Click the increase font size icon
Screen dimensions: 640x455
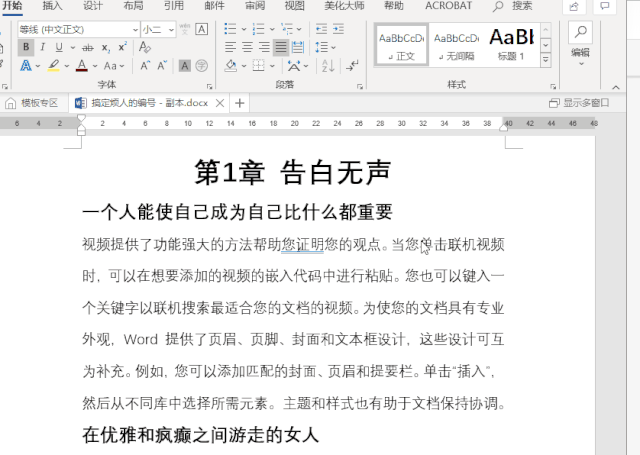pyautogui.click(x=146, y=66)
